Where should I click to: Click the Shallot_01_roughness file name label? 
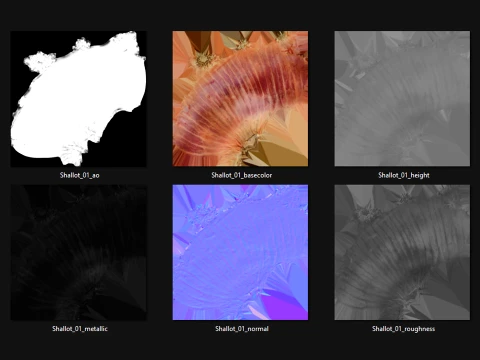(403, 329)
